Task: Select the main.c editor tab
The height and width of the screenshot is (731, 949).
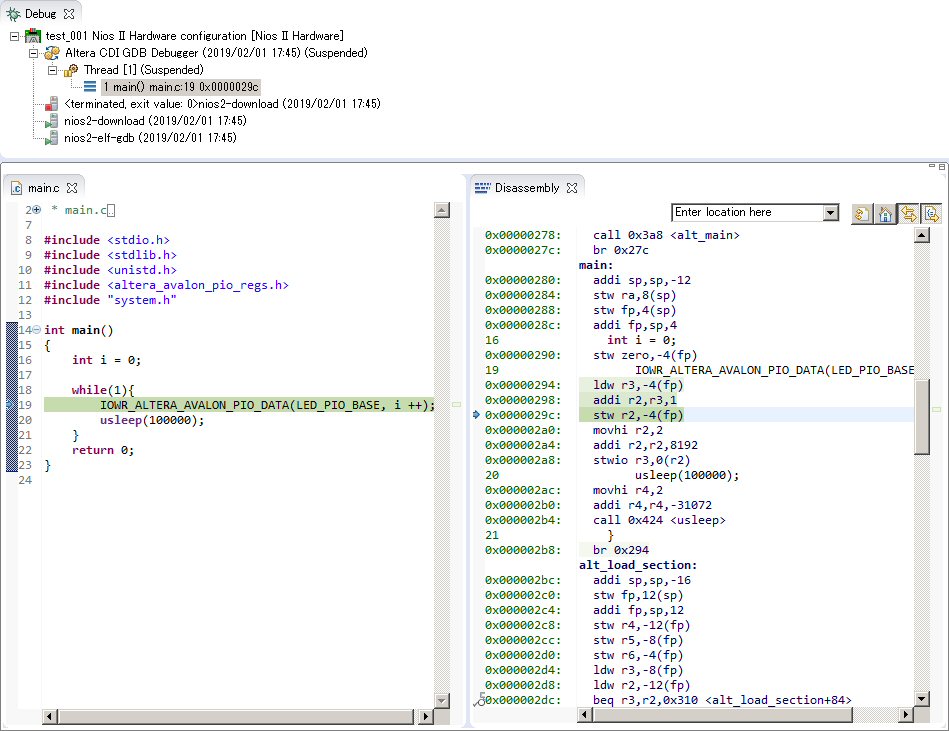Action: point(38,187)
